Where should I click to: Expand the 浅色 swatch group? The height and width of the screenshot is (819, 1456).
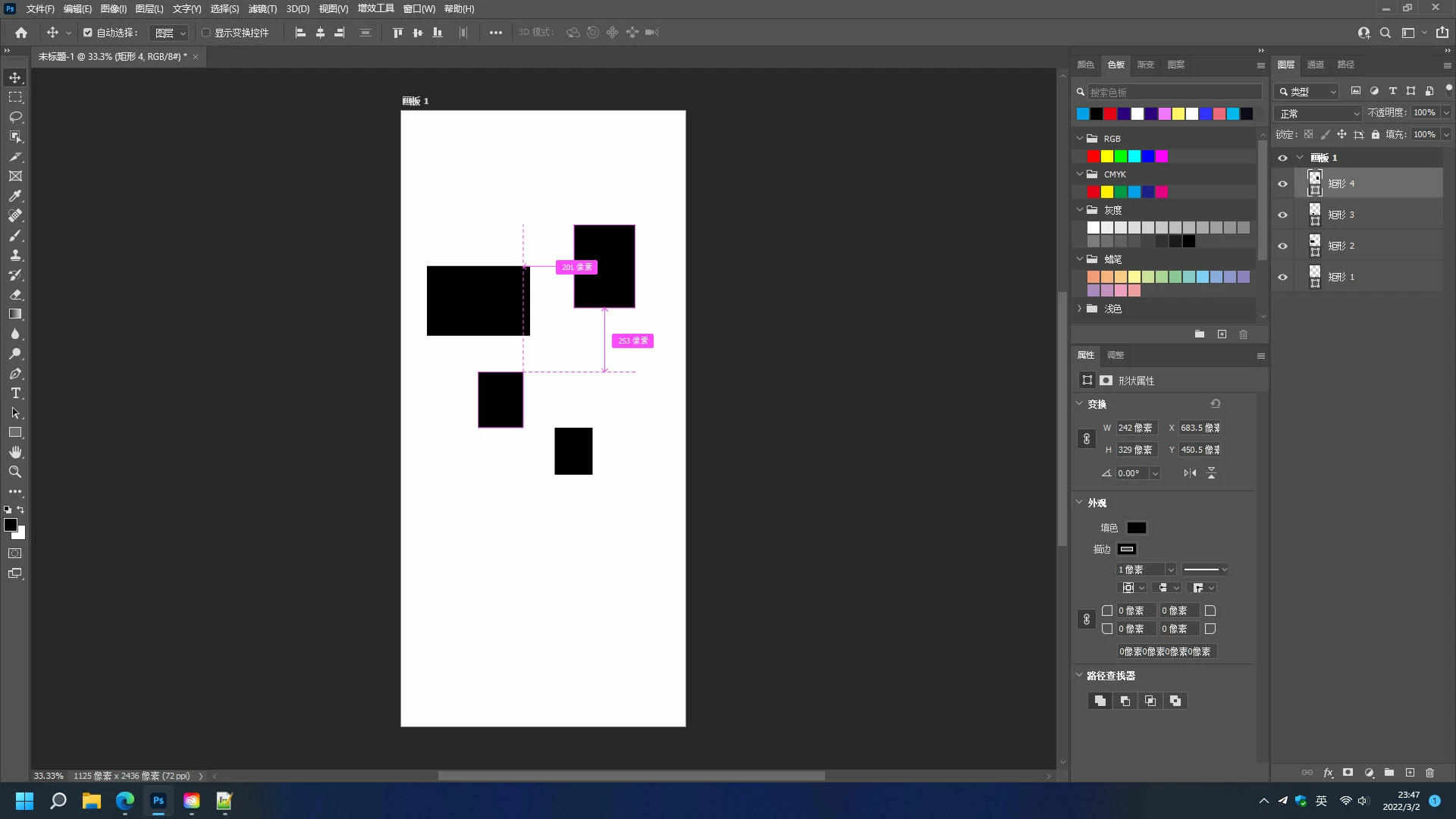(1080, 309)
